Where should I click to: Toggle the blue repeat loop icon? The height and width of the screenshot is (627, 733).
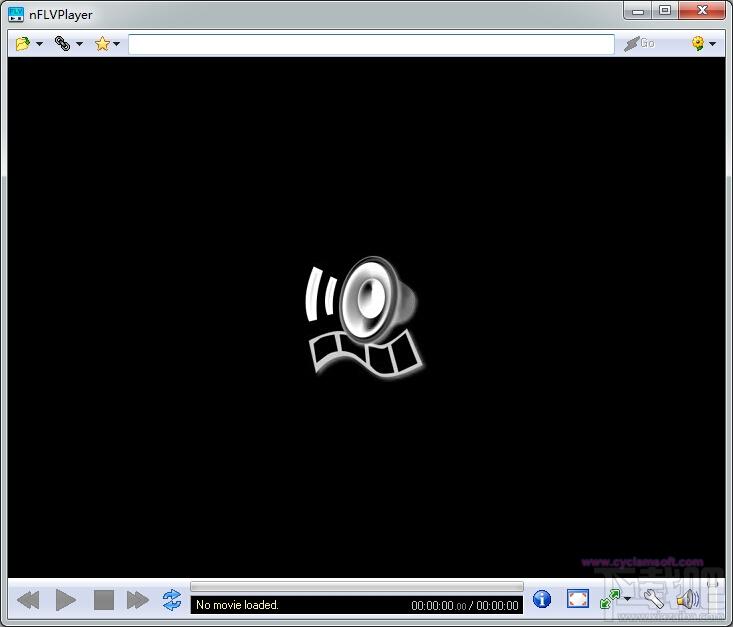pyautogui.click(x=172, y=600)
